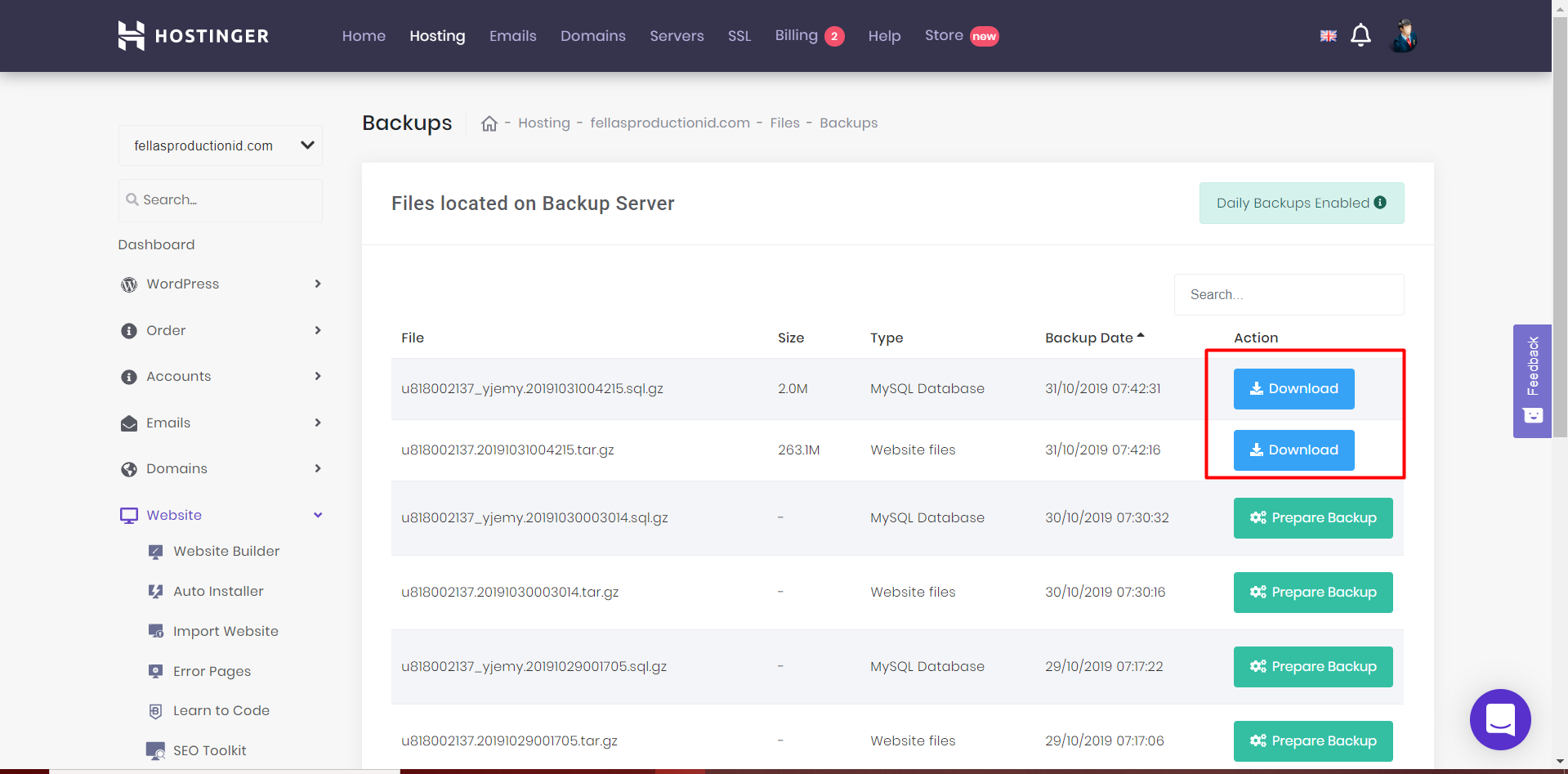
Task: Click the Learn to Code icon
Action: pos(155,711)
